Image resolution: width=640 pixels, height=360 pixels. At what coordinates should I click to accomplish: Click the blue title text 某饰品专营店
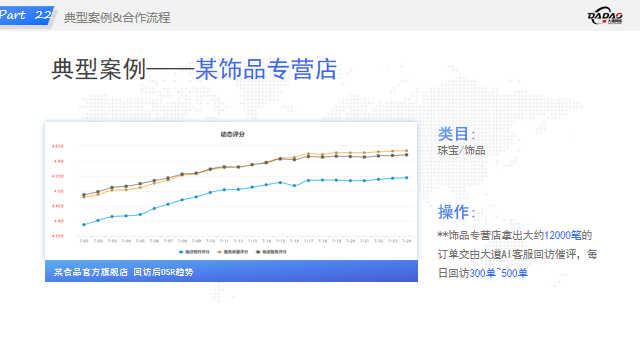(266, 69)
